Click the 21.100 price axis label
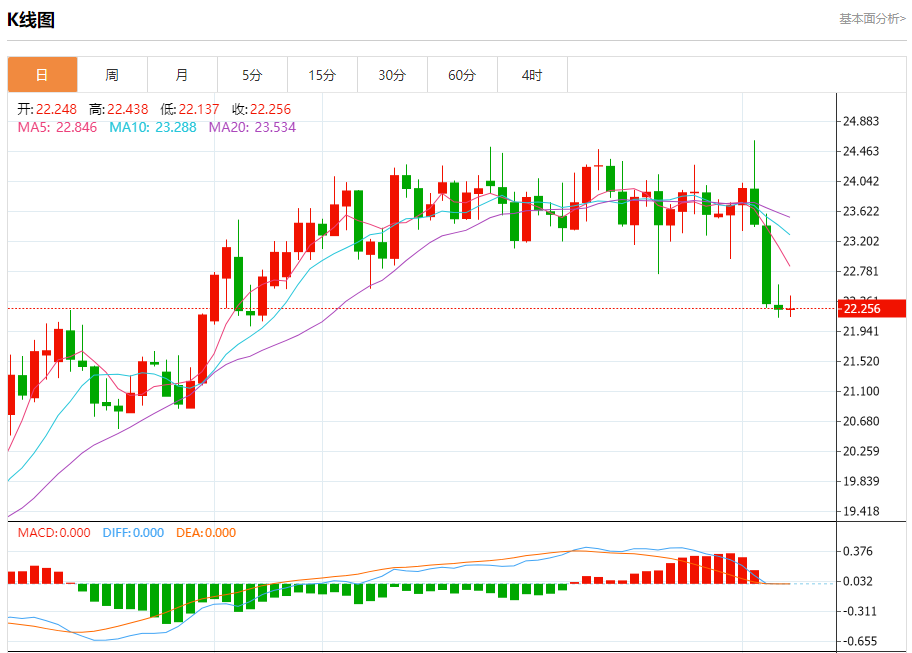The width and height of the screenshot is (912, 653). click(x=861, y=391)
